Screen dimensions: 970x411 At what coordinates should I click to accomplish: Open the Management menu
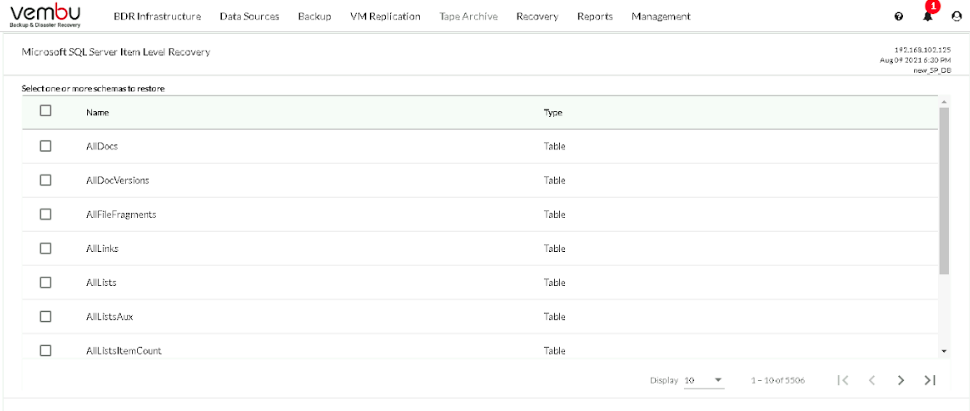[661, 17]
